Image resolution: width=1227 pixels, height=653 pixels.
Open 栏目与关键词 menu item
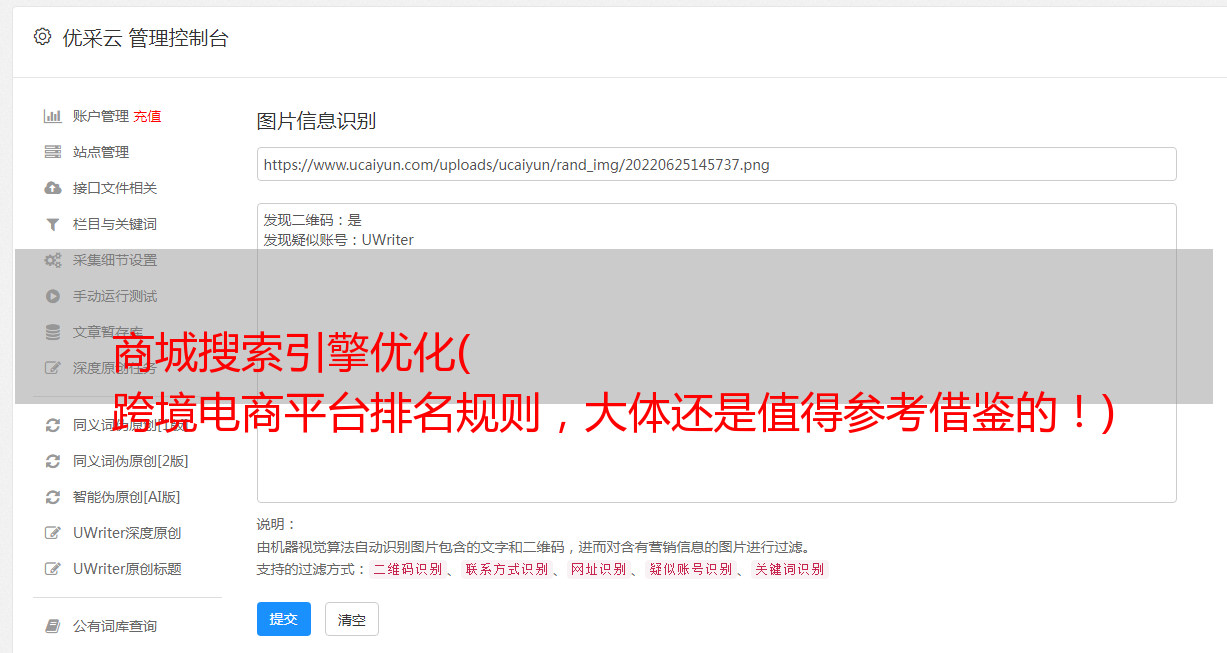tap(115, 224)
